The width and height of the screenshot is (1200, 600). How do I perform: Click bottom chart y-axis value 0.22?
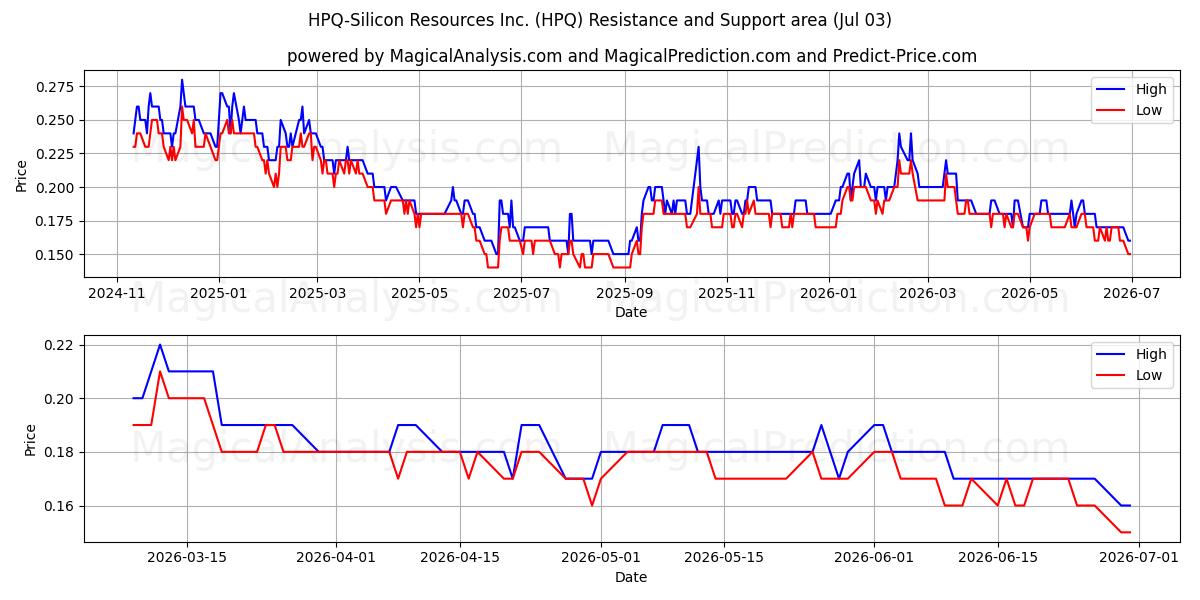pyautogui.click(x=59, y=345)
